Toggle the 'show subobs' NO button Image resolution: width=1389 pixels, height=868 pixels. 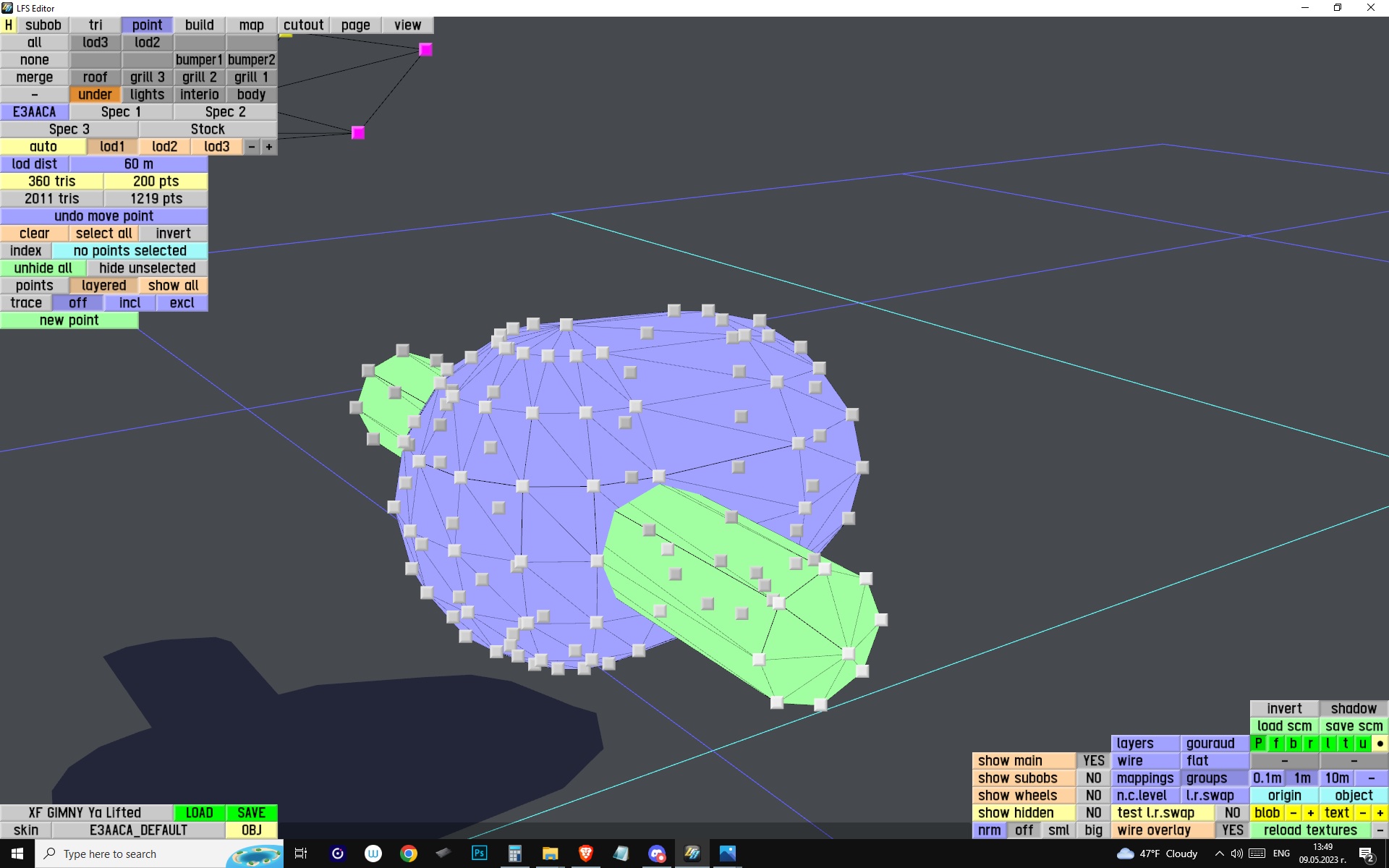click(1093, 778)
